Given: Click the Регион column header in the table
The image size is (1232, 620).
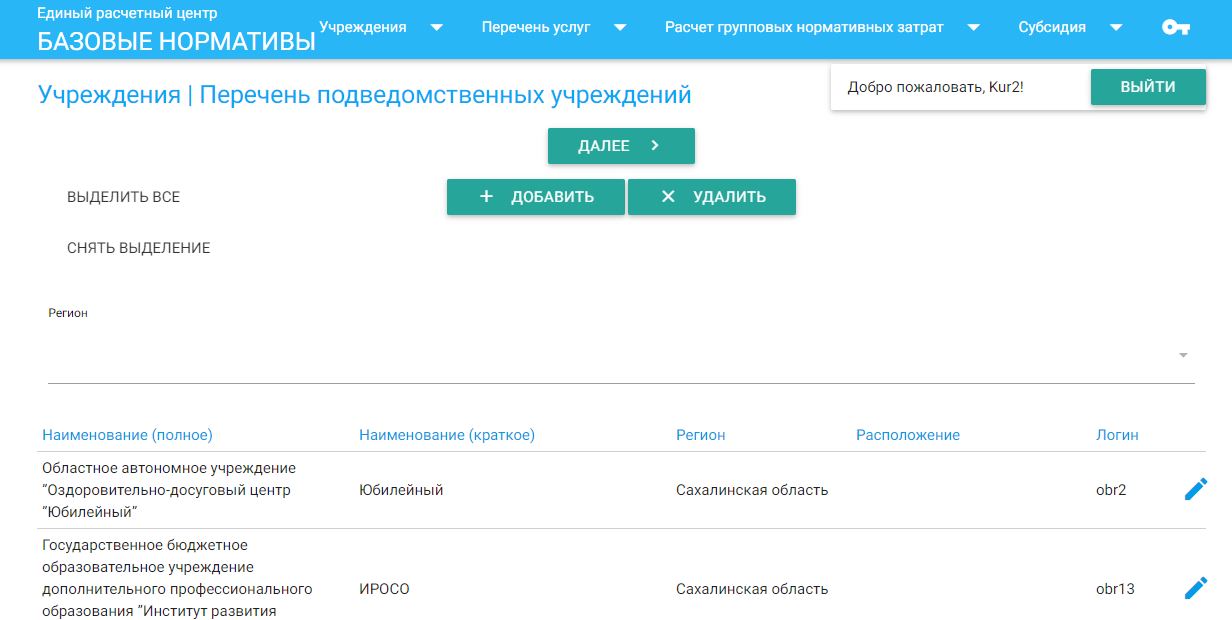Looking at the screenshot, I should tap(700, 435).
